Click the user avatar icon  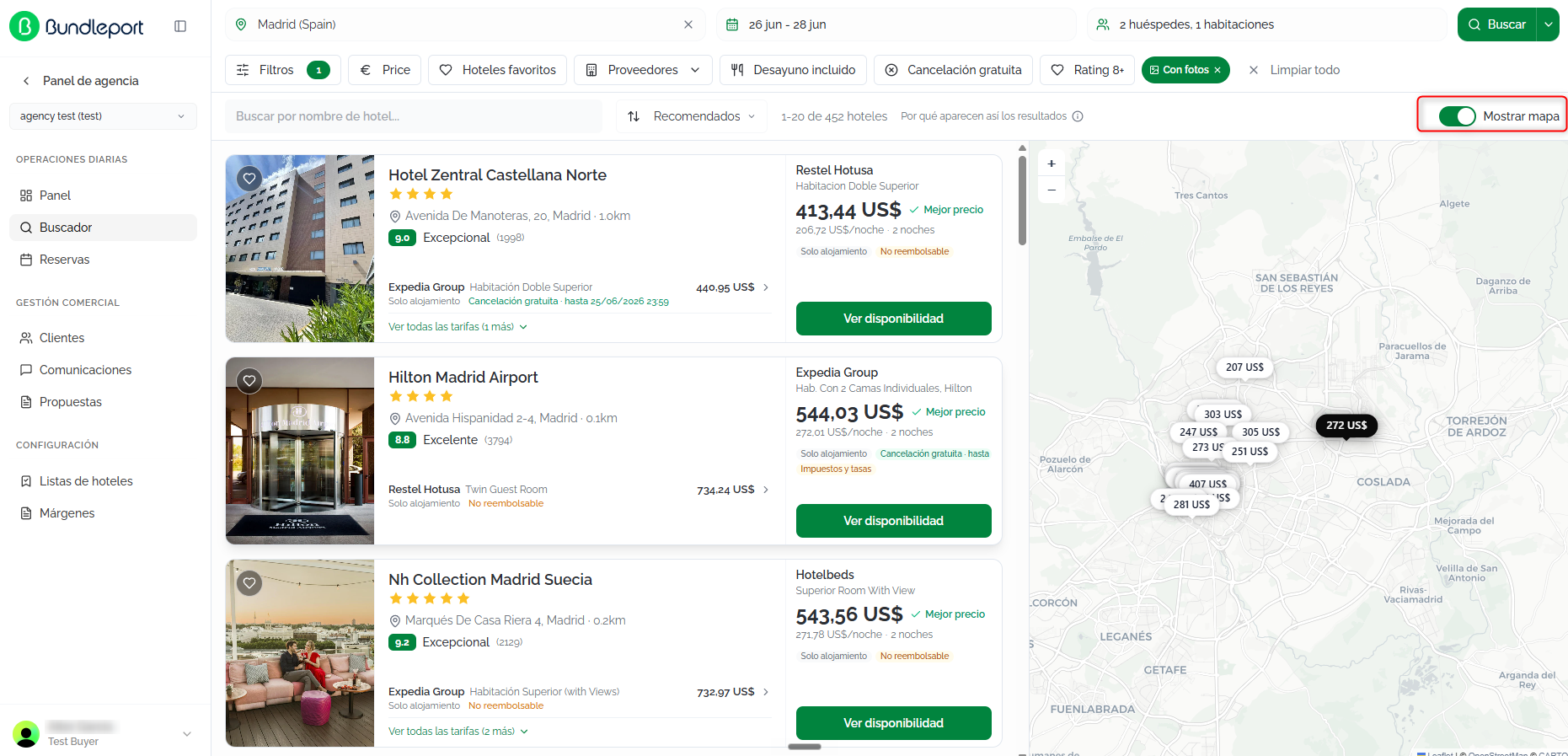click(x=26, y=734)
